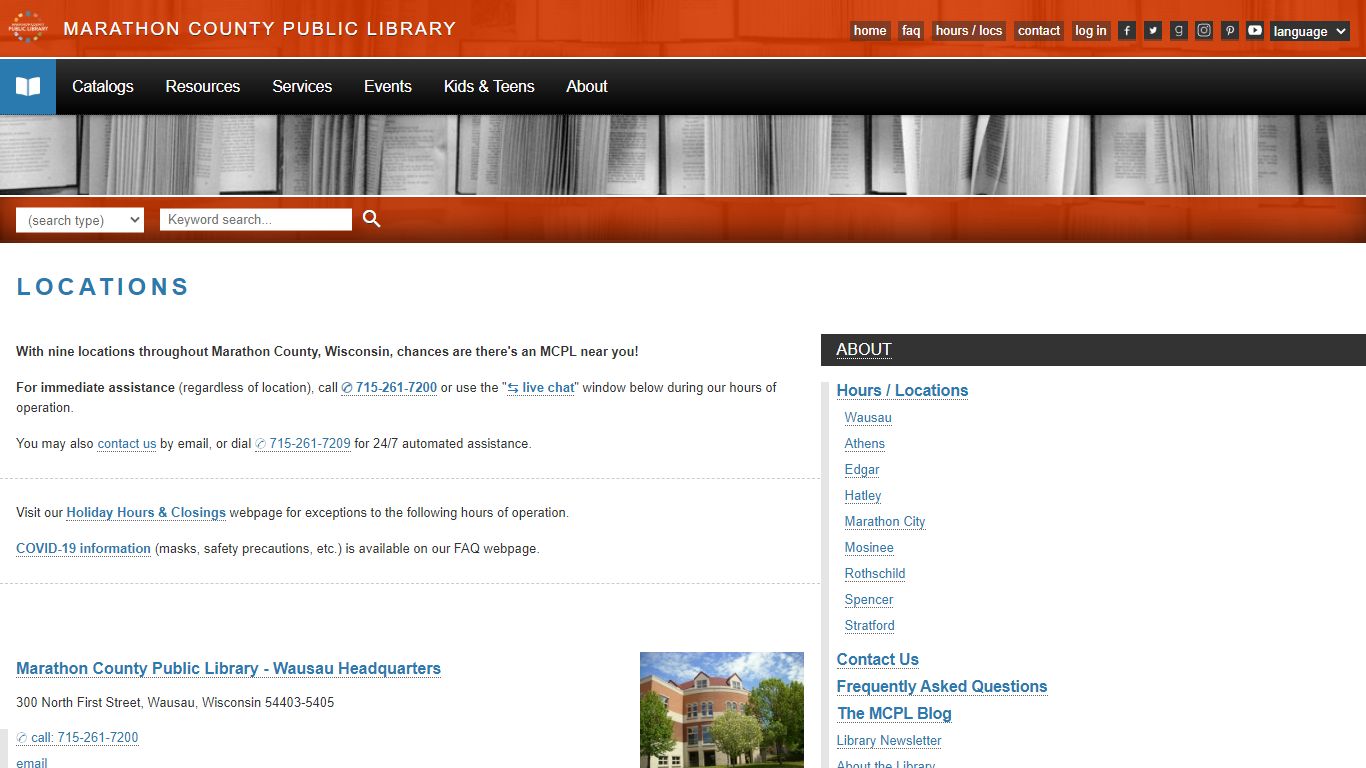The image size is (1366, 768).
Task: Dial the 715-261-7209 automated assistance link
Action: click(303, 444)
